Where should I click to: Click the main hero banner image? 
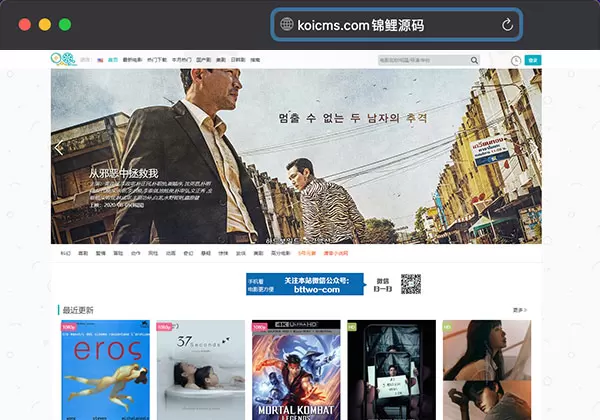(296, 156)
